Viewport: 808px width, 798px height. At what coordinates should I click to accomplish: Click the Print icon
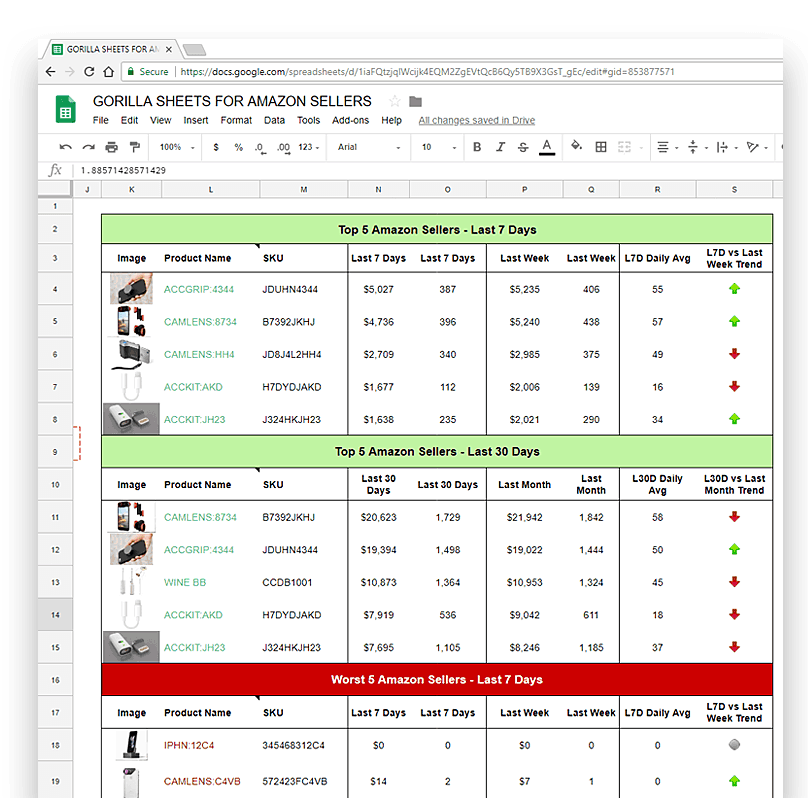[111, 147]
